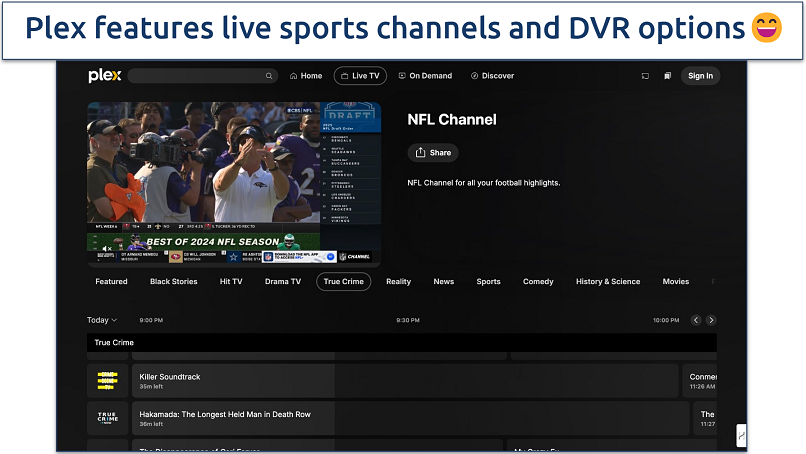
Task: Click the search magnifier icon
Action: [x=269, y=76]
